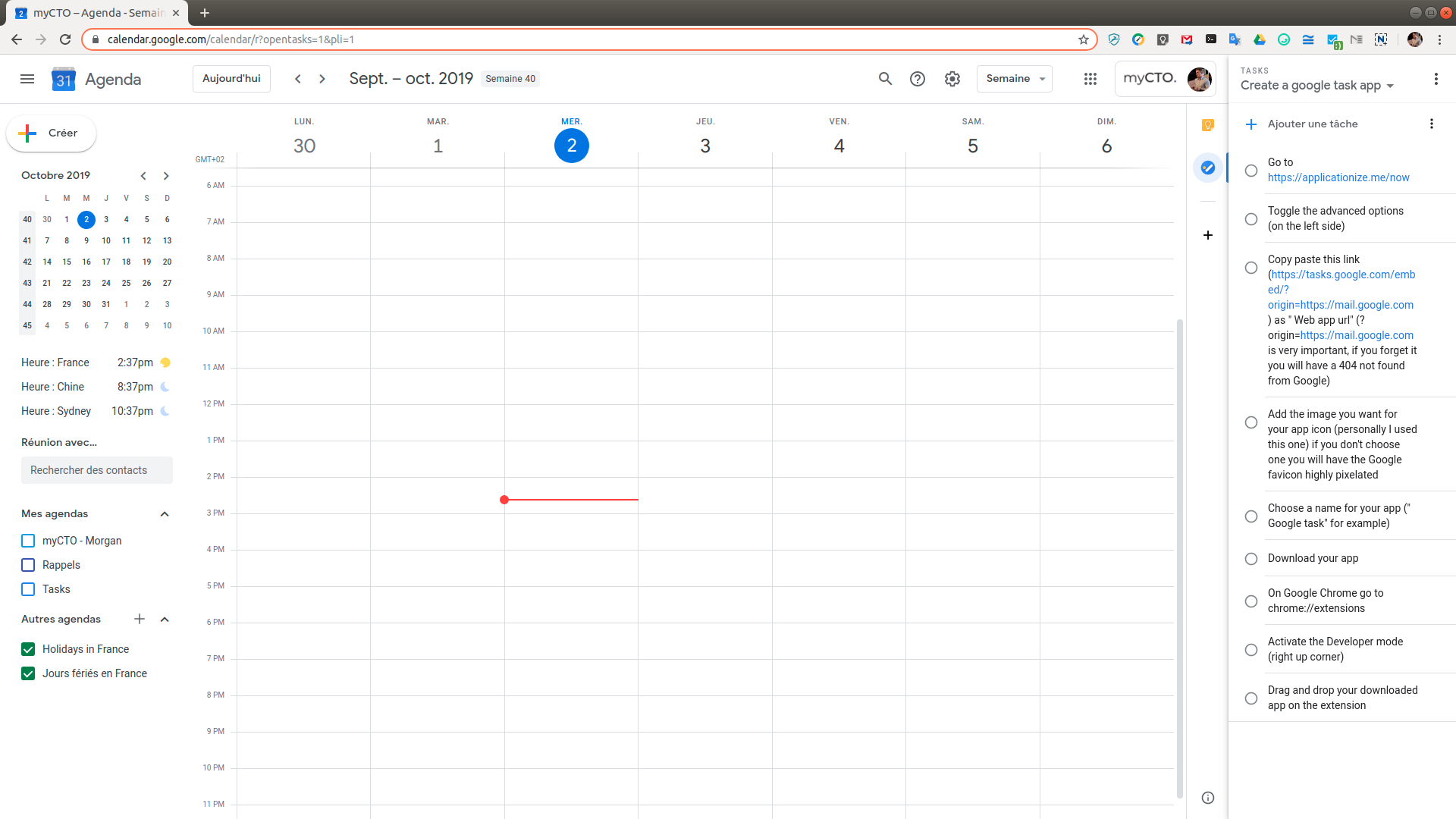
Task: Click the calendar grid vertical scrollbar
Action: [1180, 558]
